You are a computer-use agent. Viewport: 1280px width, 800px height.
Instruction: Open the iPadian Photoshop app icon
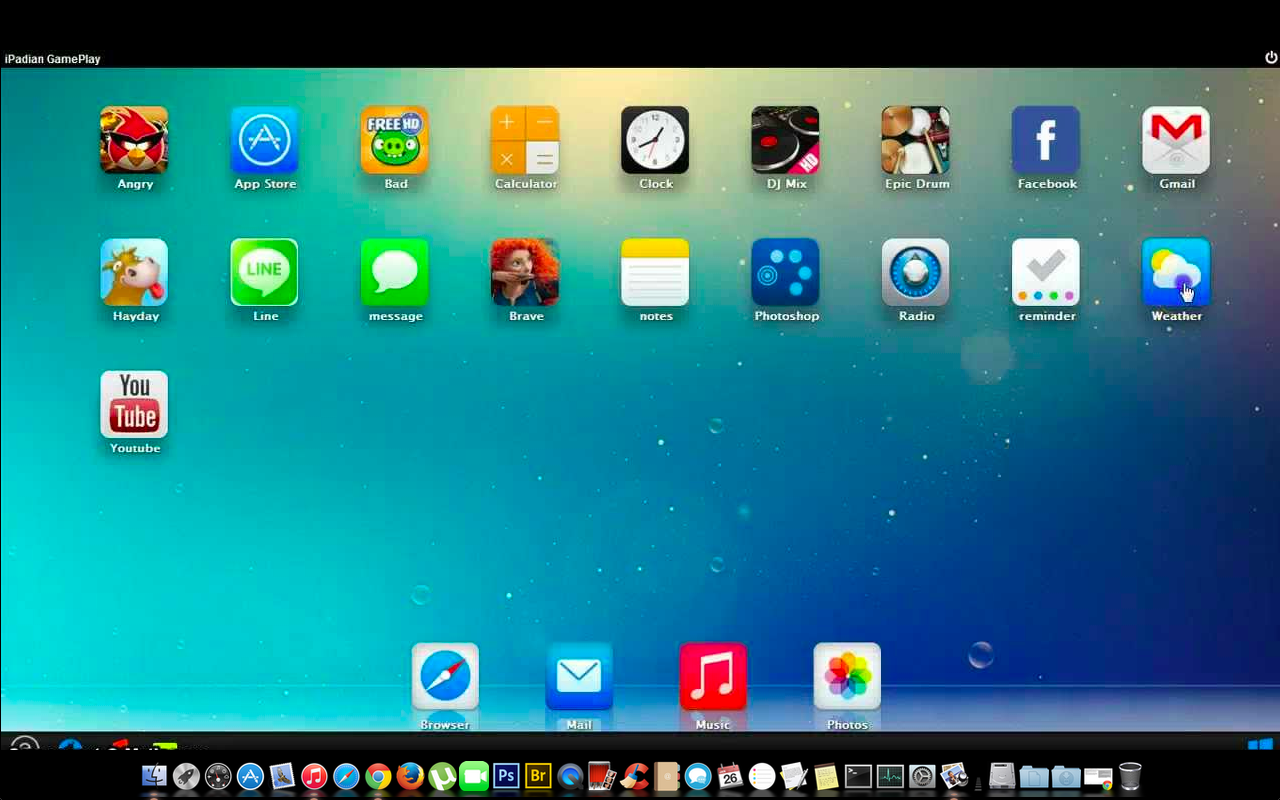[x=785, y=272]
